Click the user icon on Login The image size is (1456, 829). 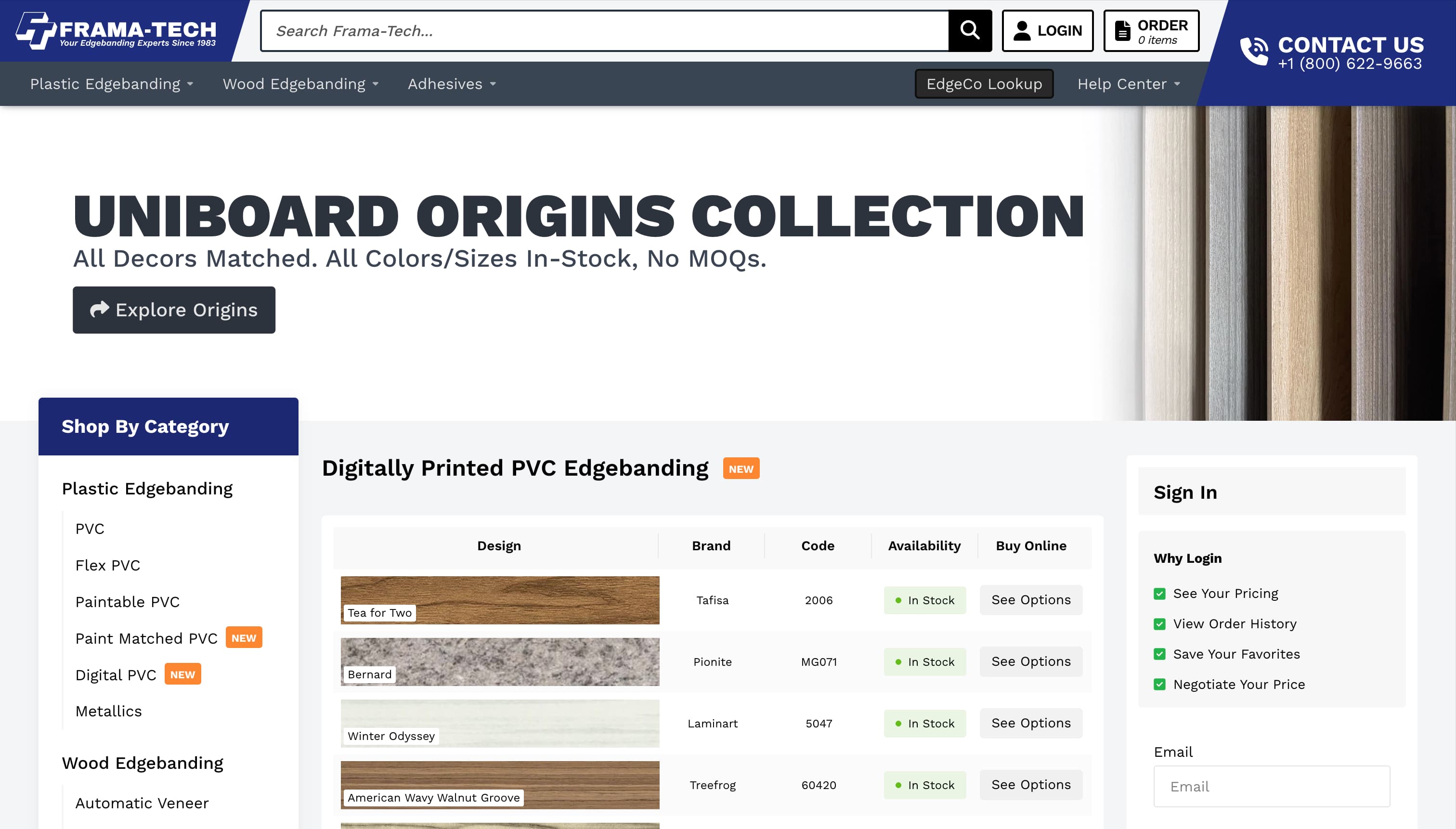[x=1022, y=31]
